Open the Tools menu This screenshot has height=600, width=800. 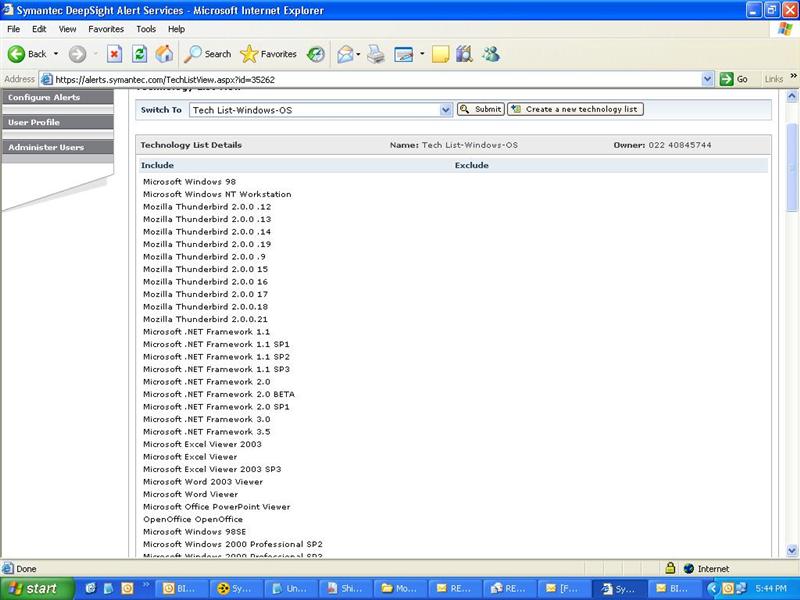click(x=146, y=29)
